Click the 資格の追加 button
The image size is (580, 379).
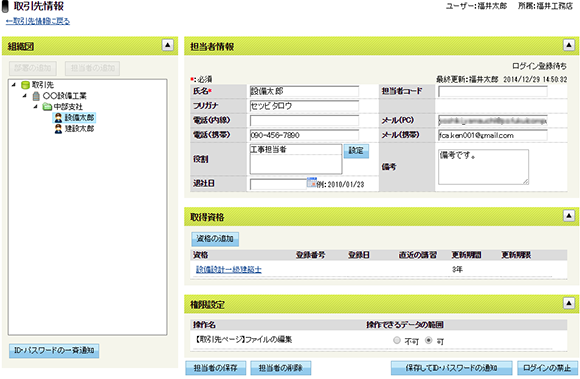click(x=215, y=239)
